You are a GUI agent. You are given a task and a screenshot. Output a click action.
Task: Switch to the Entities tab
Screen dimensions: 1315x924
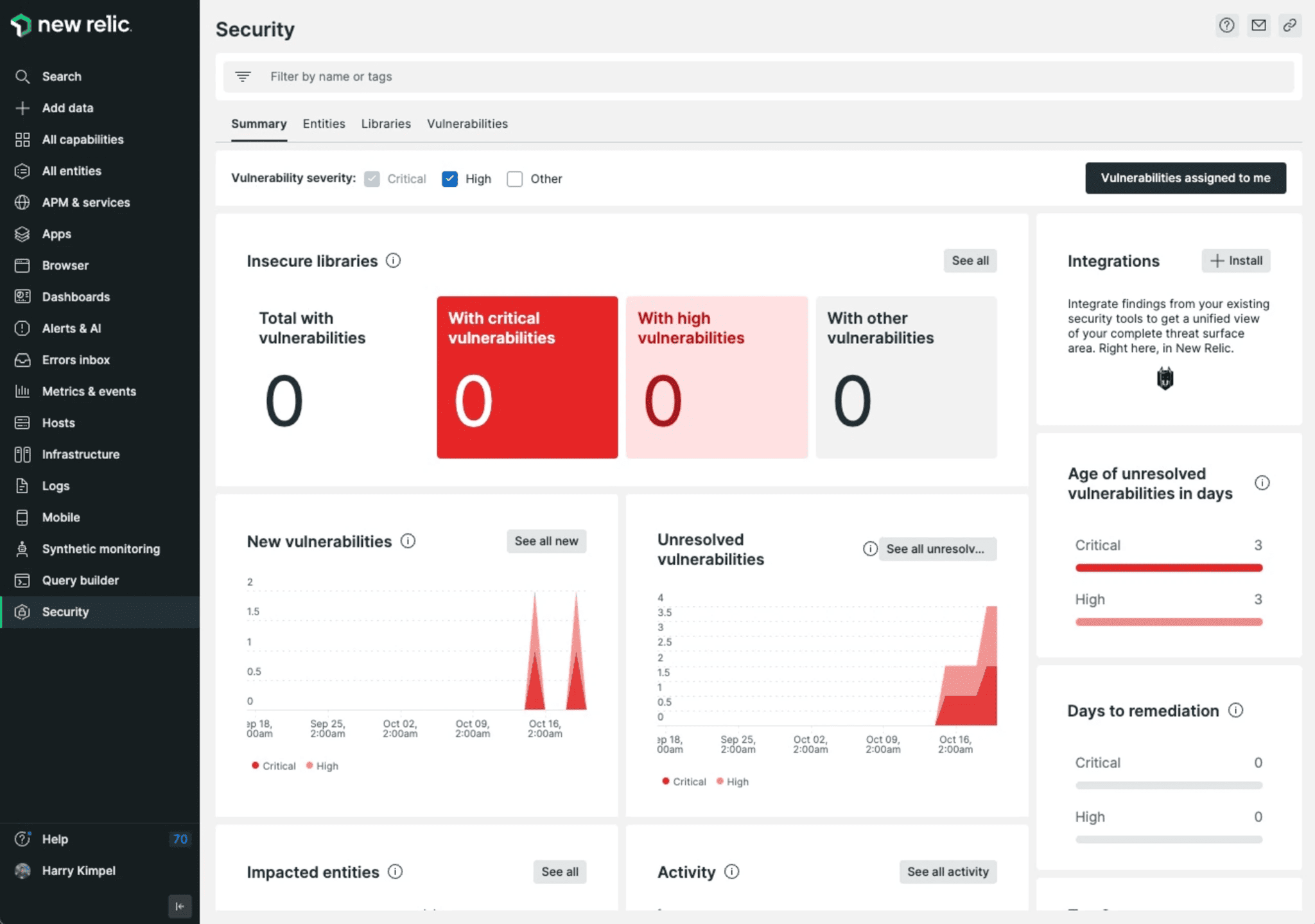(x=324, y=123)
